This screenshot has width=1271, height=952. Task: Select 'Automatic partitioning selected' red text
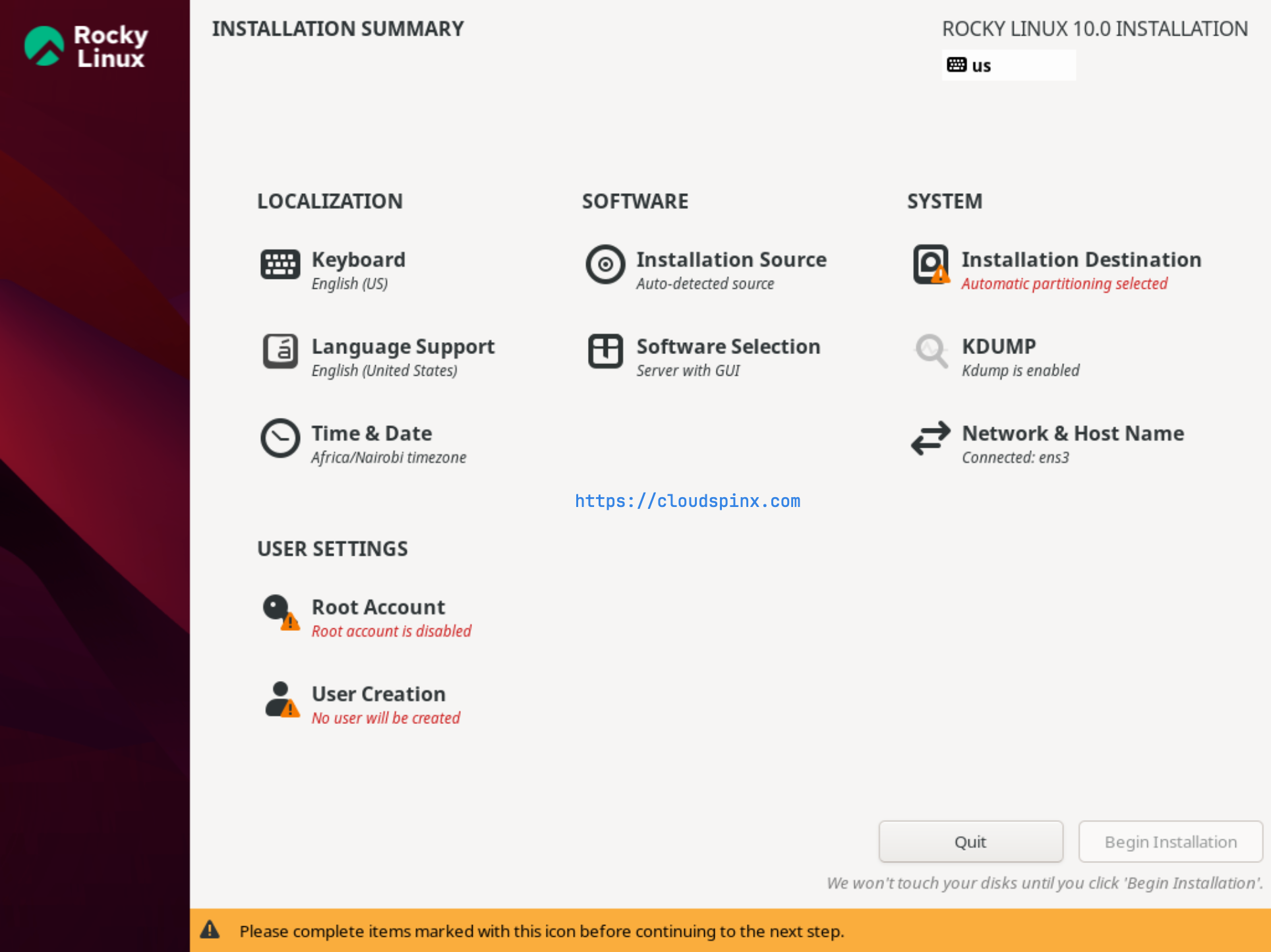(x=1064, y=283)
